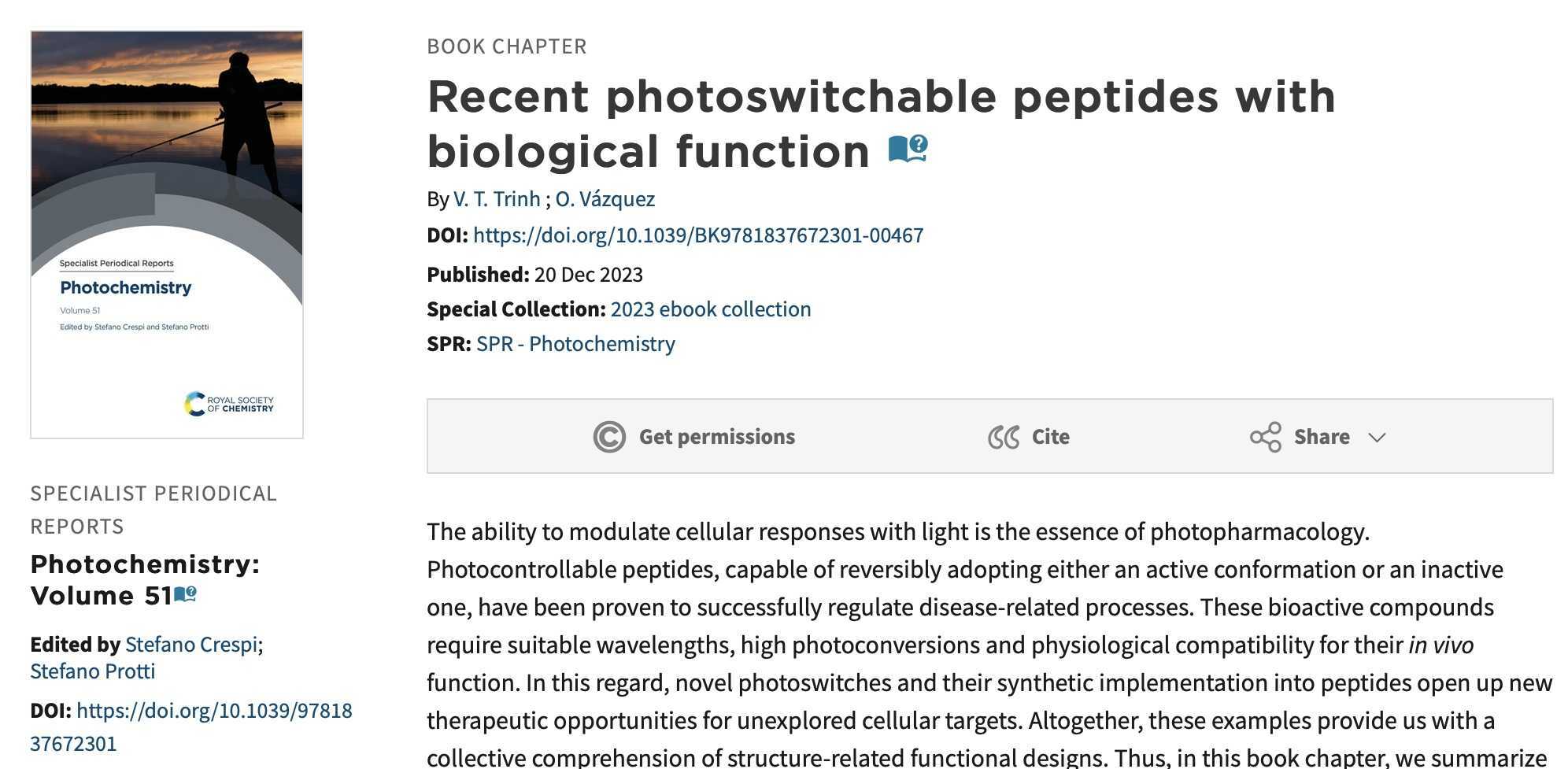Screen dimensions: 1568x769
Task: Open editor page for Stefano Crespi
Action: point(190,644)
